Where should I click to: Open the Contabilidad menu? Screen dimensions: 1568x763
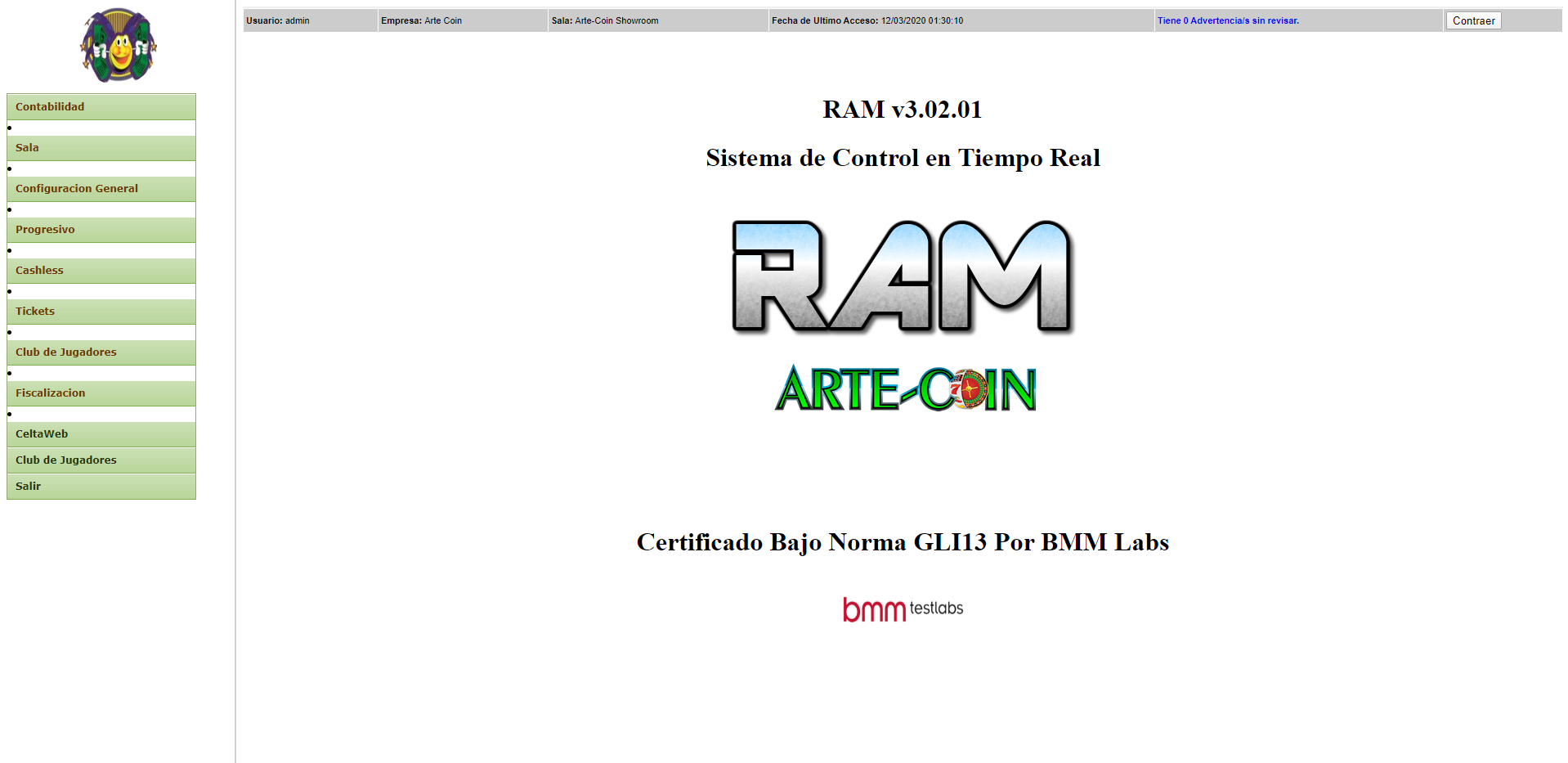pos(101,107)
